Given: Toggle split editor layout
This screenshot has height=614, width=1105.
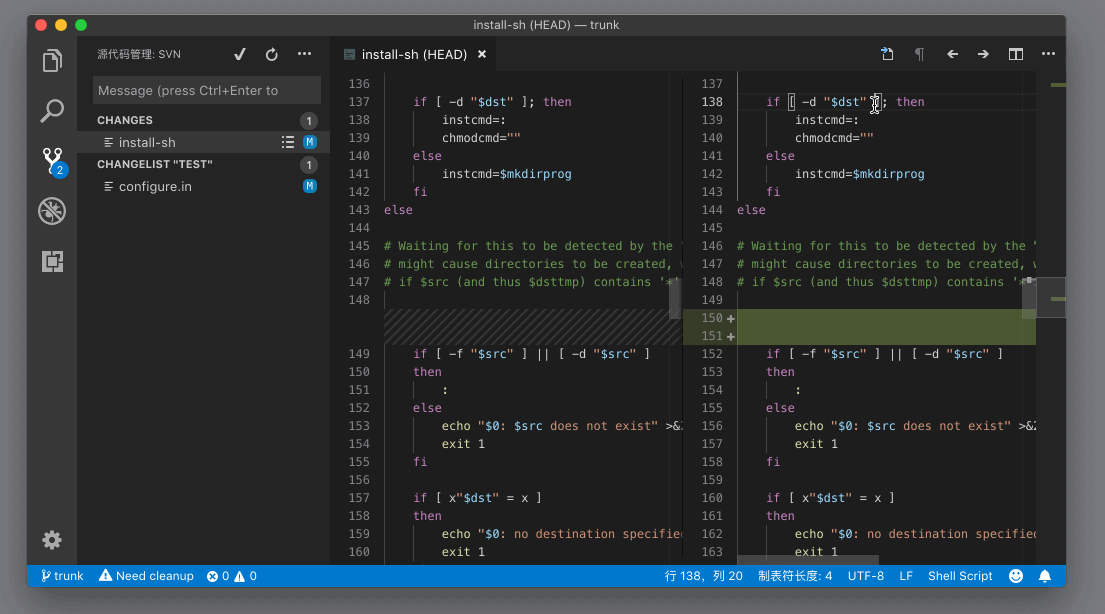Looking at the screenshot, I should (1016, 54).
